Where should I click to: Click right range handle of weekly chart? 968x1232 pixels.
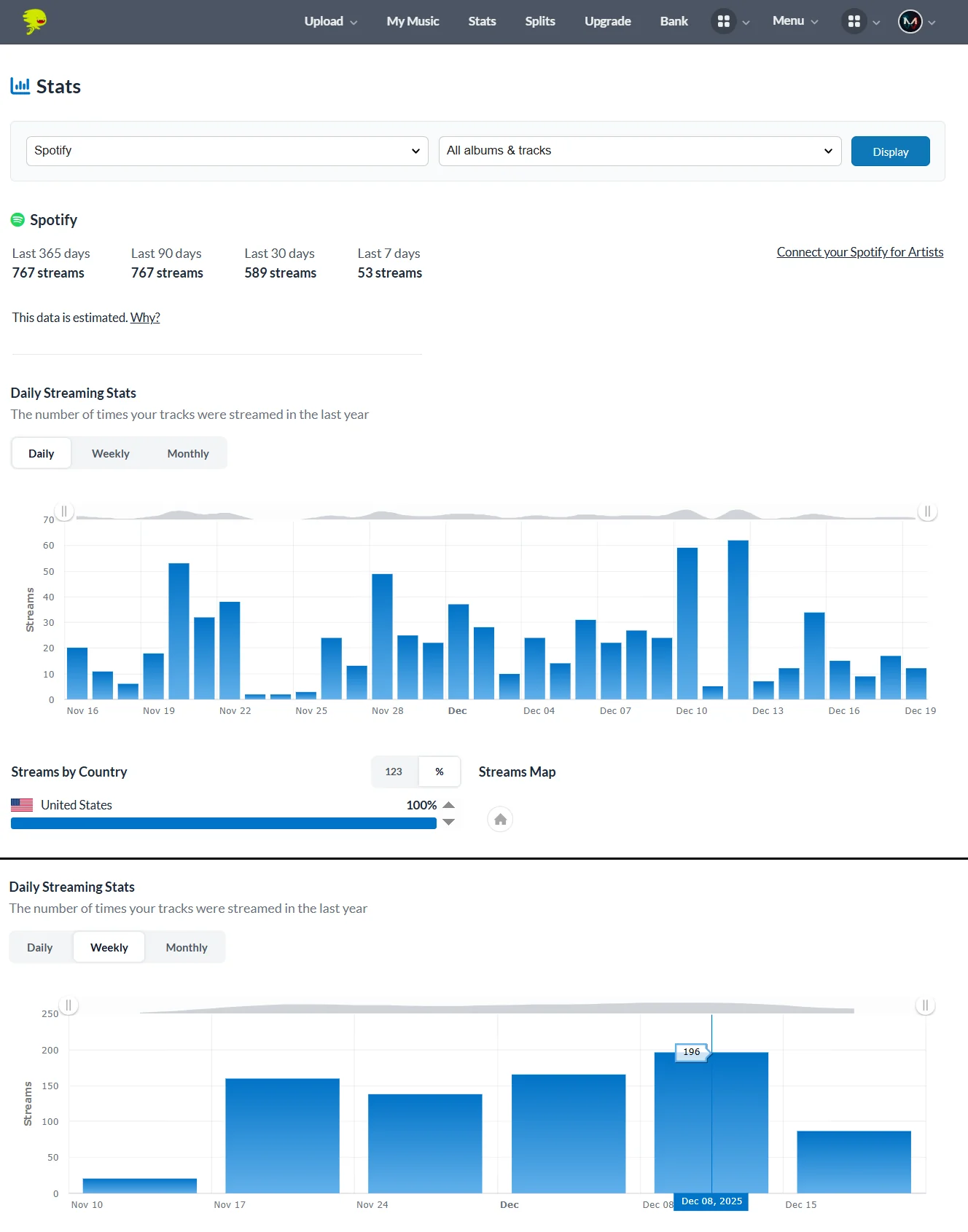[x=925, y=1005]
